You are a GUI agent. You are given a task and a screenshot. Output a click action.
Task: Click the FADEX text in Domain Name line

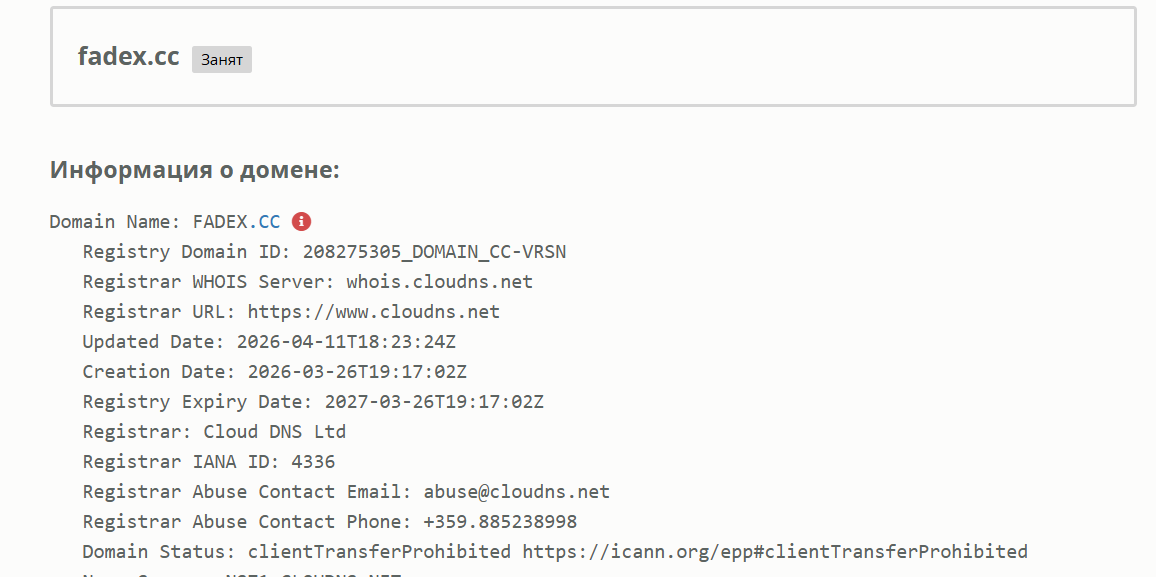219,222
